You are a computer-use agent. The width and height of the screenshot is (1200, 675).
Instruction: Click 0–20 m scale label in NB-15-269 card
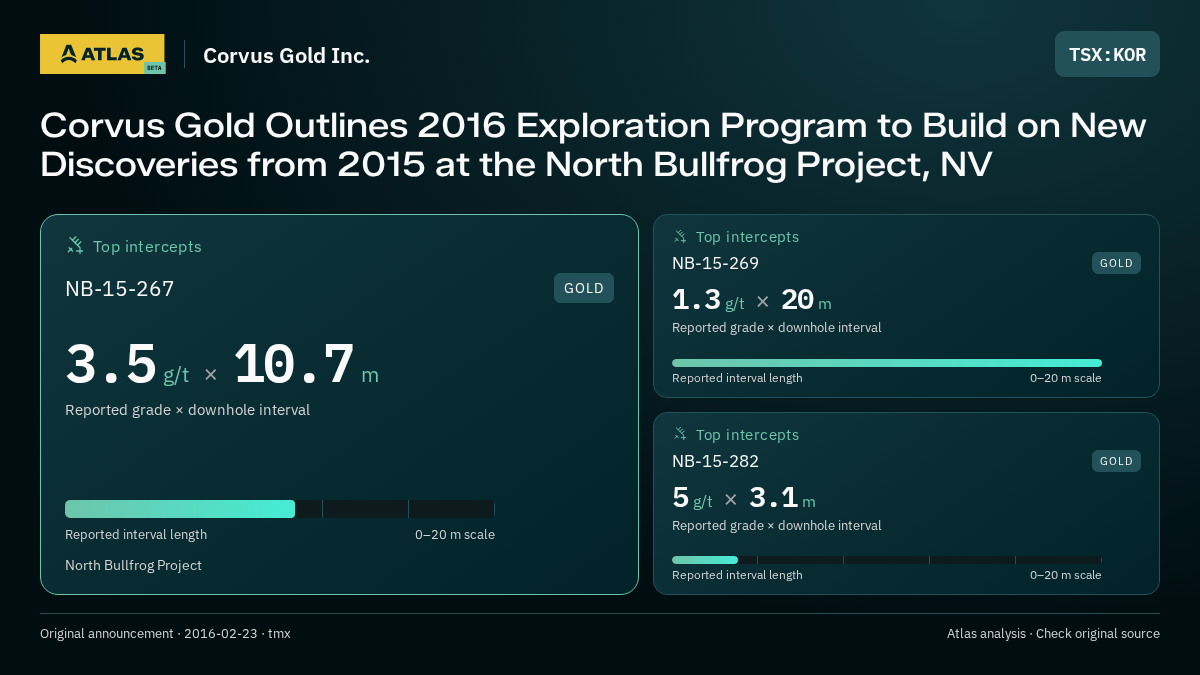coord(1066,378)
